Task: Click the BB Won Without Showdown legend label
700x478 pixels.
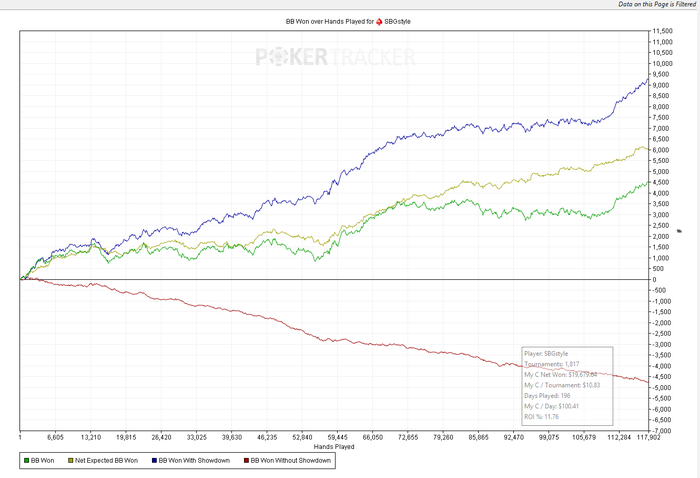Action: point(291,460)
